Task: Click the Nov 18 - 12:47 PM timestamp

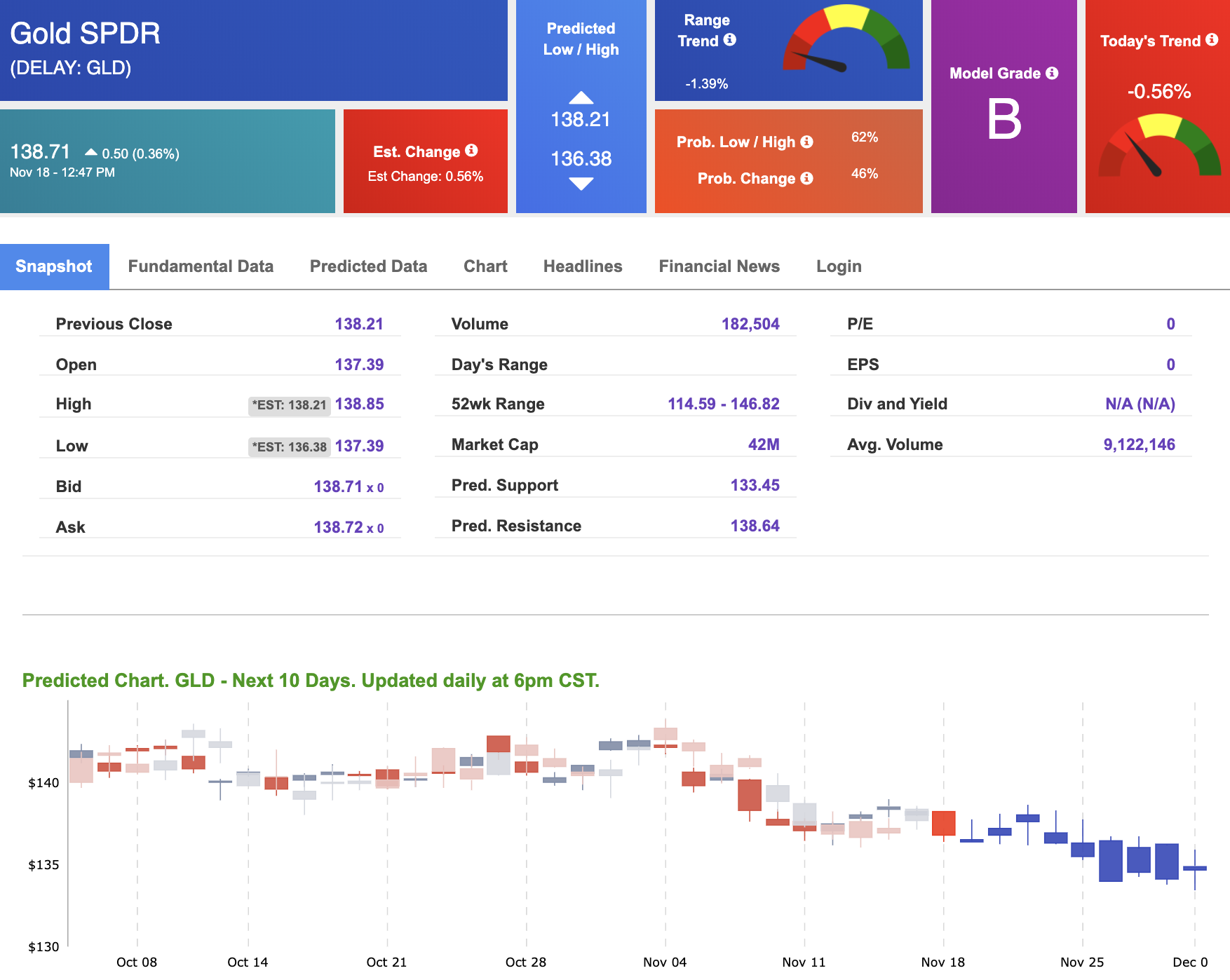Action: point(62,172)
